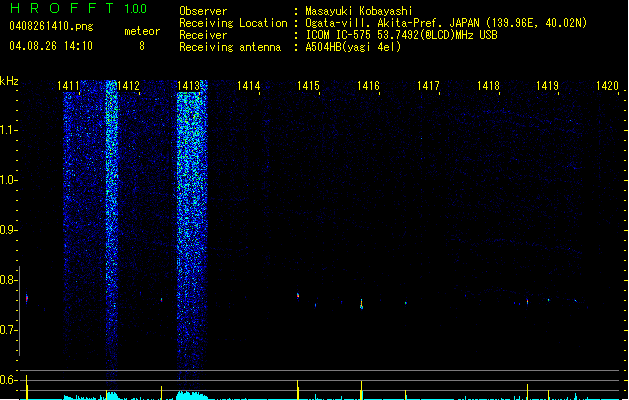Click the 1415 time axis marker
Viewport: 629px width, 400px height.
tap(308, 86)
